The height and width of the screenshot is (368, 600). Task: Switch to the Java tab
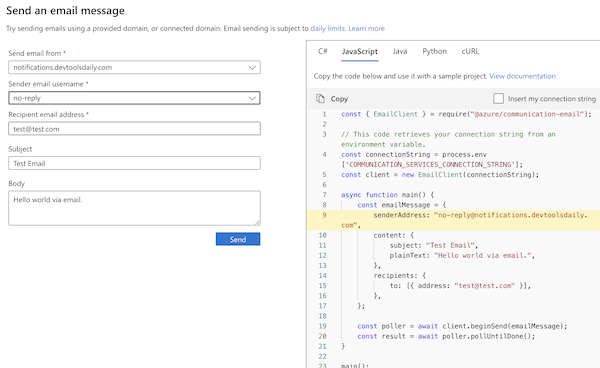[400, 51]
